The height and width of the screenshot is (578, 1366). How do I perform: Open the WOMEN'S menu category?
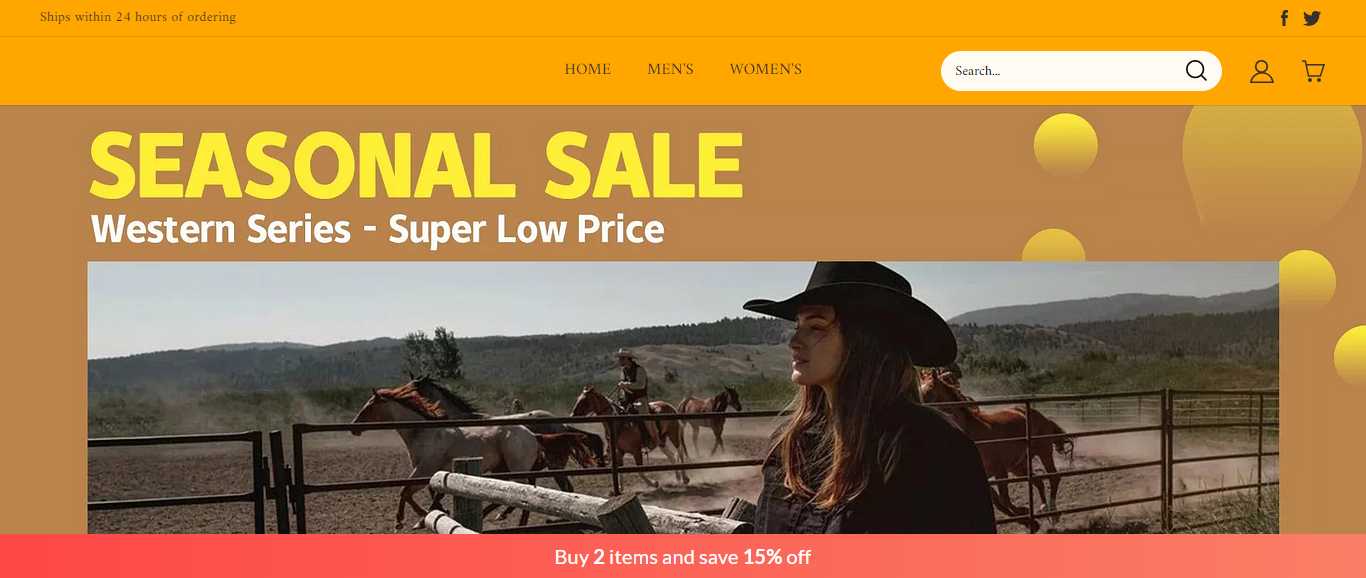pyautogui.click(x=766, y=69)
